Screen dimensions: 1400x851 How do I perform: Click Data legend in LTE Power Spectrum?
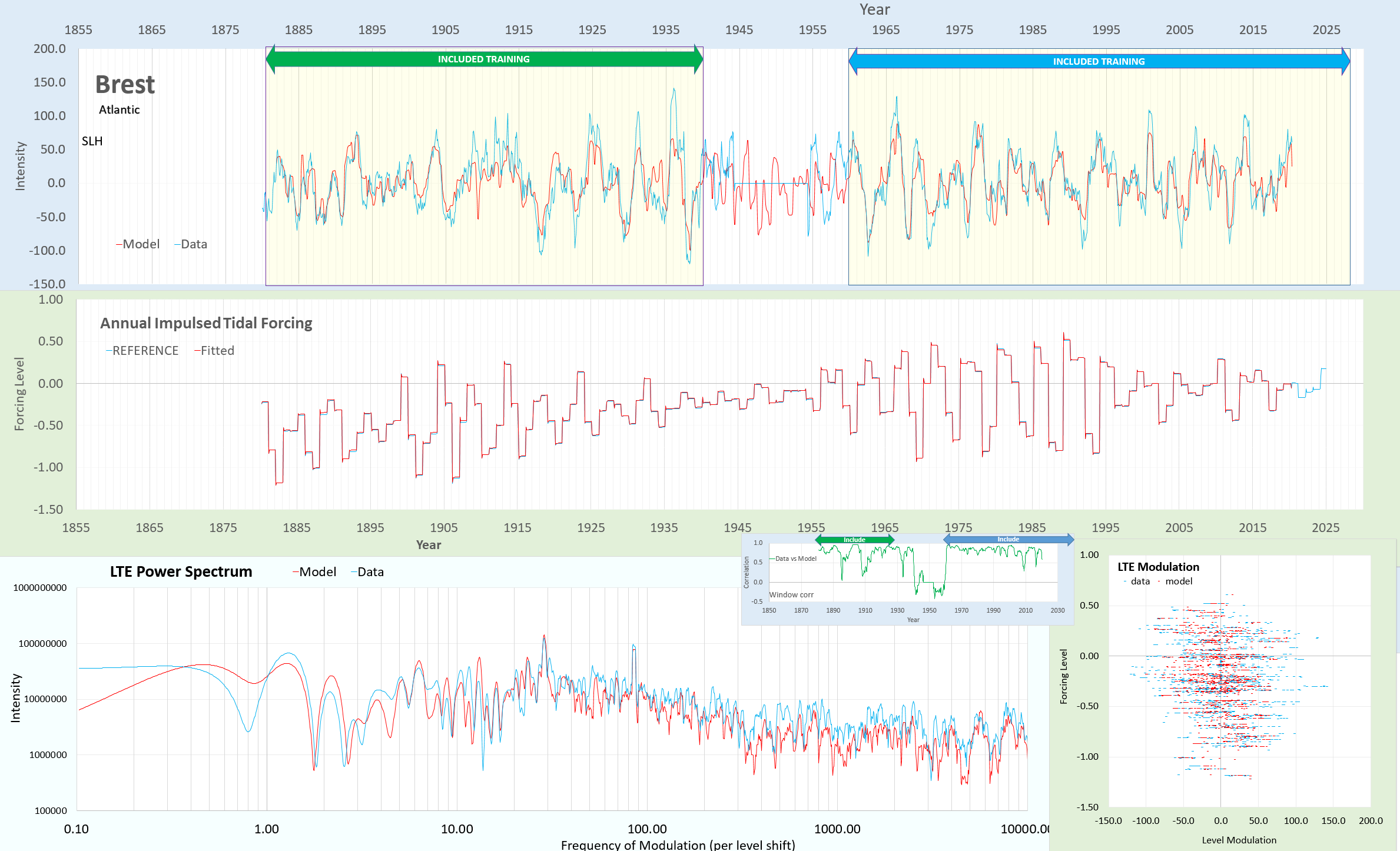pos(368,572)
